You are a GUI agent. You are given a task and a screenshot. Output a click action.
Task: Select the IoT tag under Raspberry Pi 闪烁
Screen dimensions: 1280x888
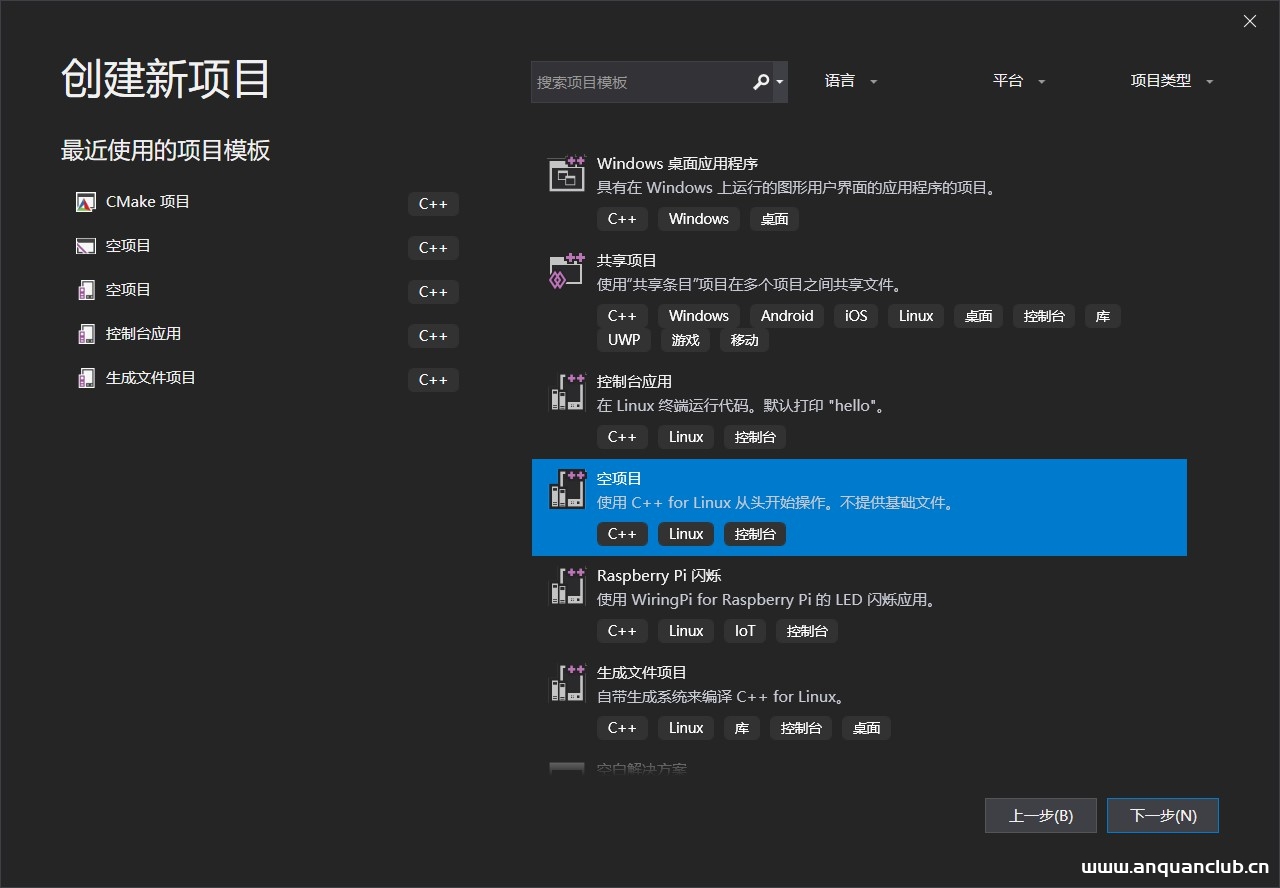pyautogui.click(x=744, y=631)
